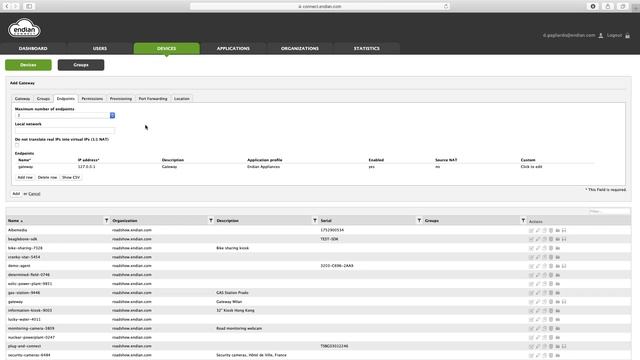Go forward in the browser

[x=16, y=6]
